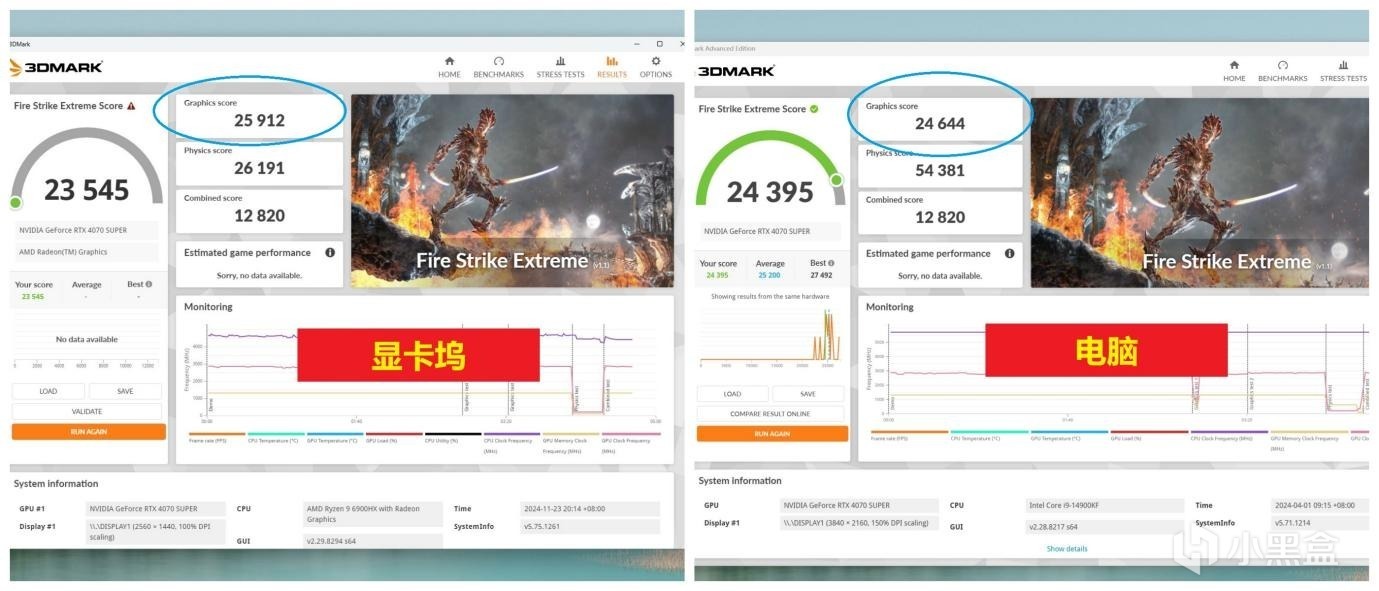
Task: Click info icon next to Best in left window
Action: pos(149,284)
